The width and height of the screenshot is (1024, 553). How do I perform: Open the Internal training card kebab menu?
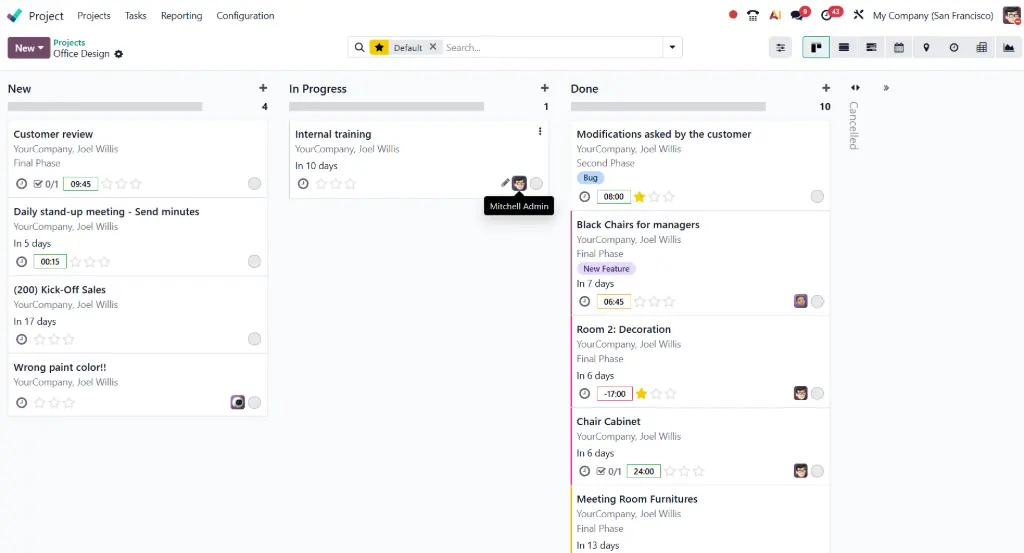pyautogui.click(x=540, y=131)
